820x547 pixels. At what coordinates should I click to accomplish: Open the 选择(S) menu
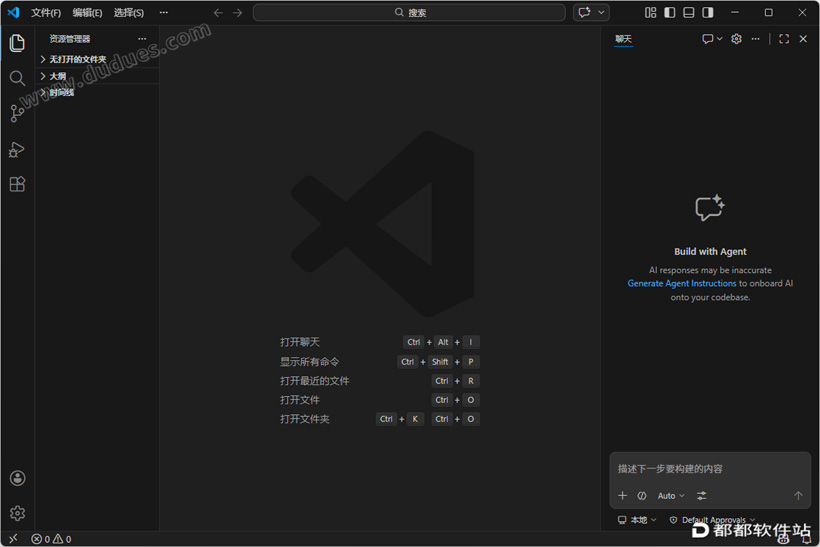[x=129, y=13]
